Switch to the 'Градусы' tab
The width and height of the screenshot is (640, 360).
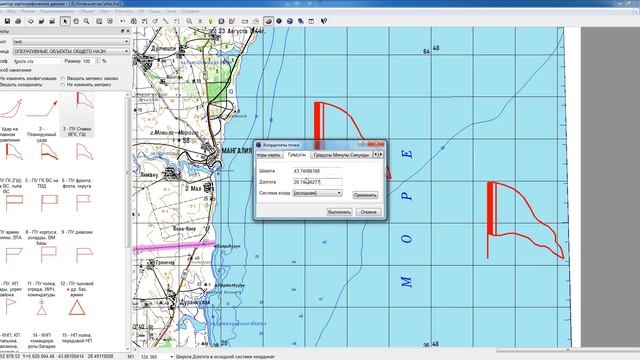(296, 155)
